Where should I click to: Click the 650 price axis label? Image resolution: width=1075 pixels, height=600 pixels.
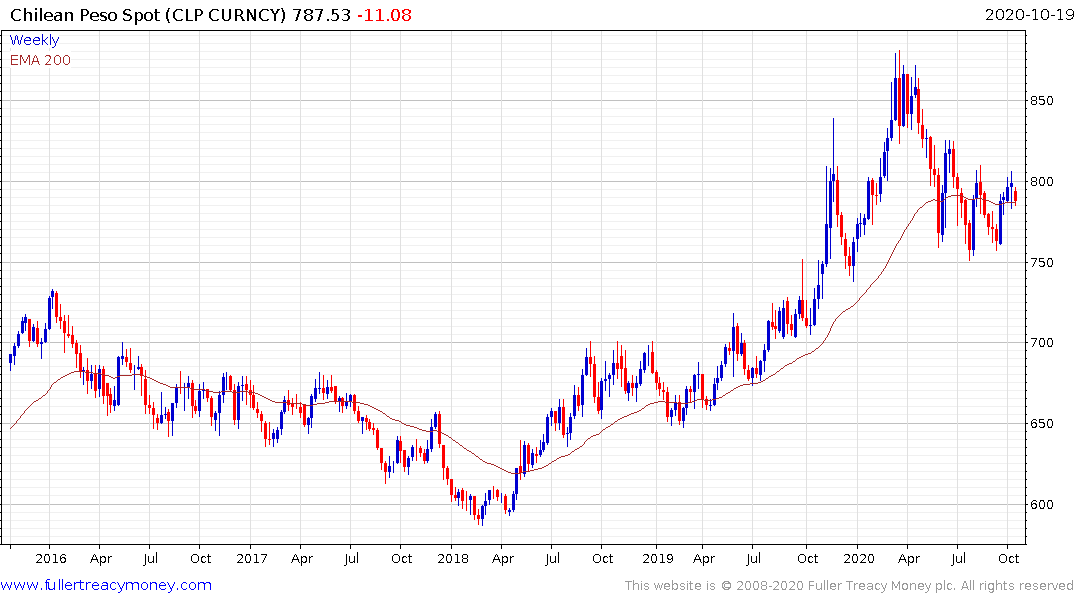pyautogui.click(x=1041, y=424)
